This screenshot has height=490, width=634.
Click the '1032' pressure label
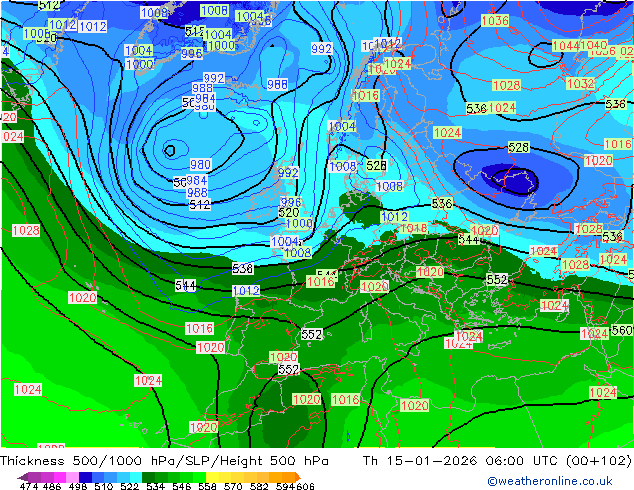(581, 84)
